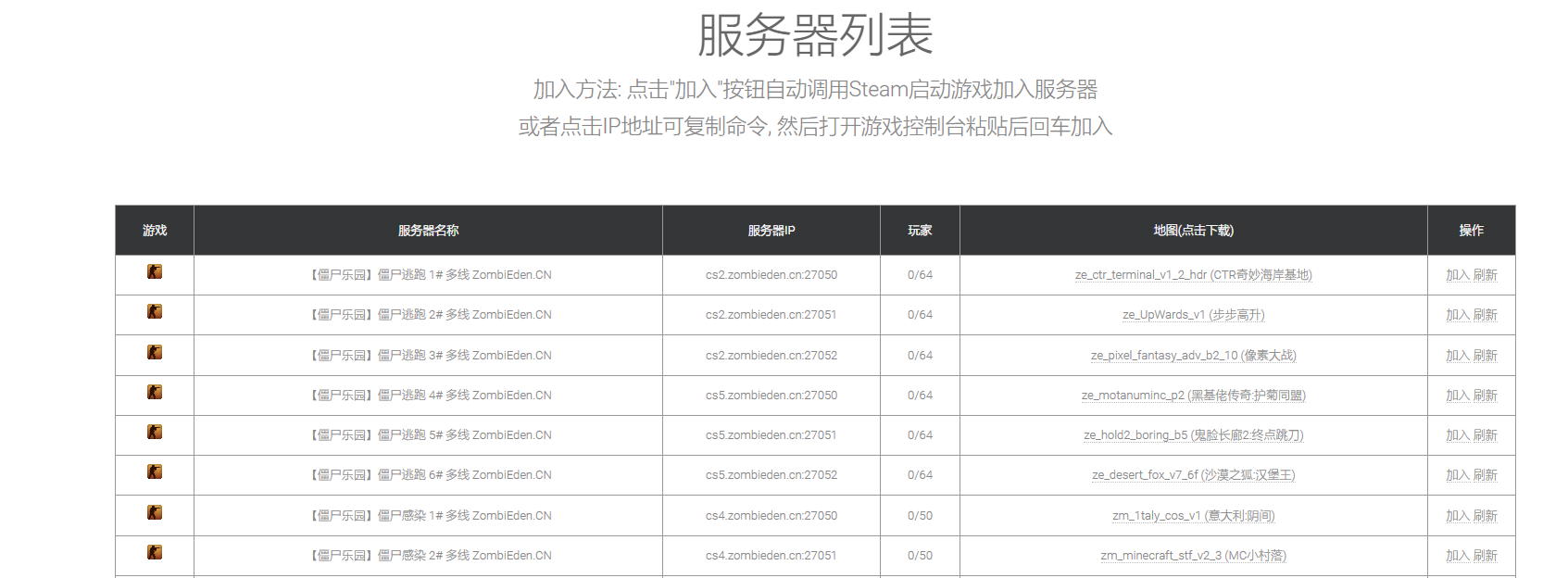Click the 地图(点击下载) column header

pyautogui.click(x=1194, y=231)
